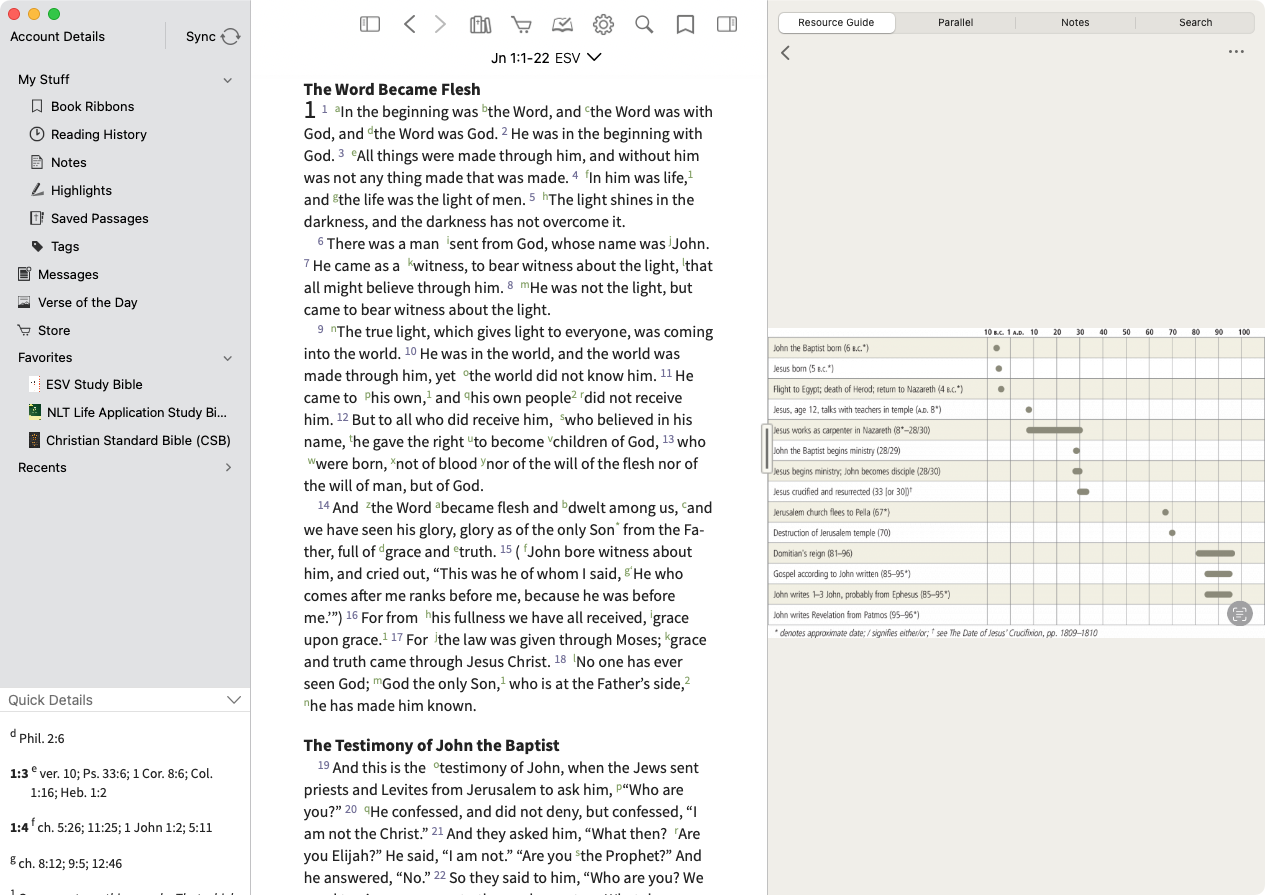Click the panel divider drag handle

(x=767, y=448)
